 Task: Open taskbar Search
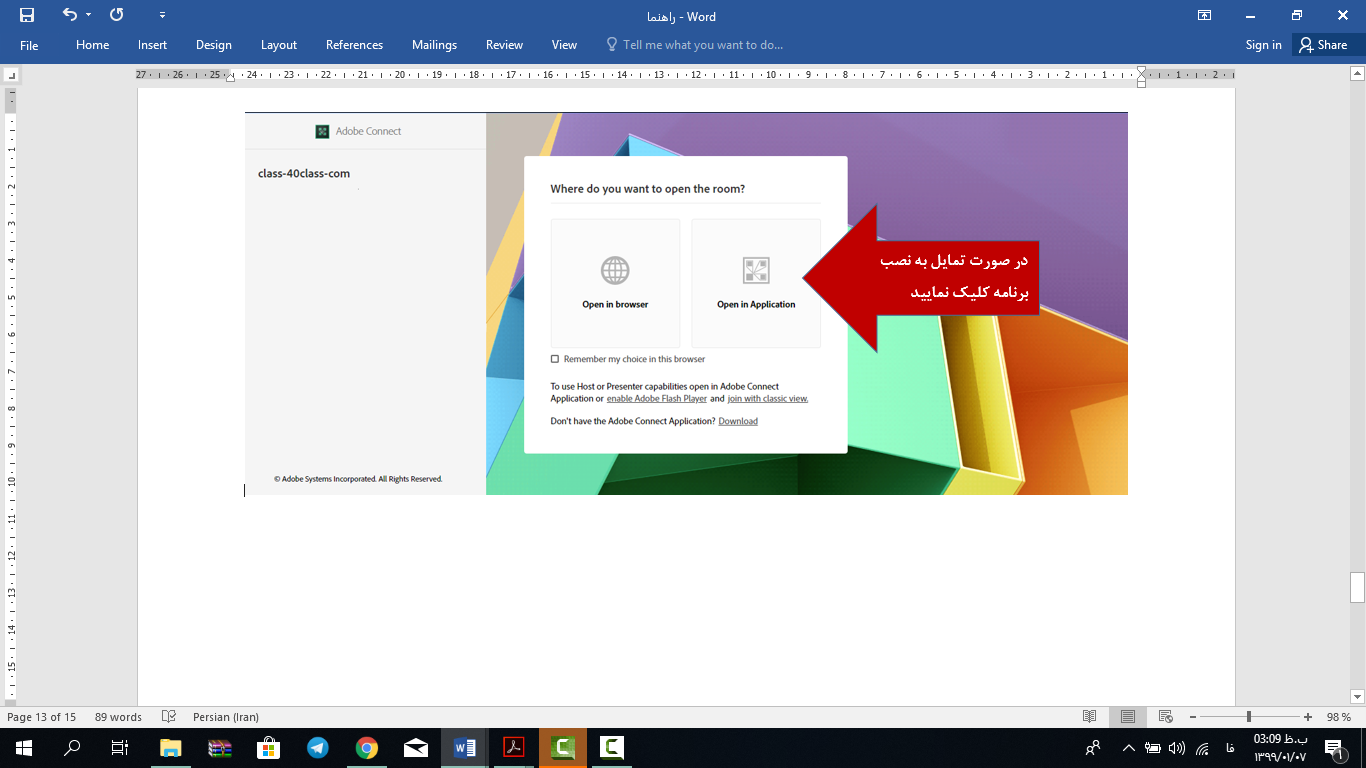pos(72,748)
